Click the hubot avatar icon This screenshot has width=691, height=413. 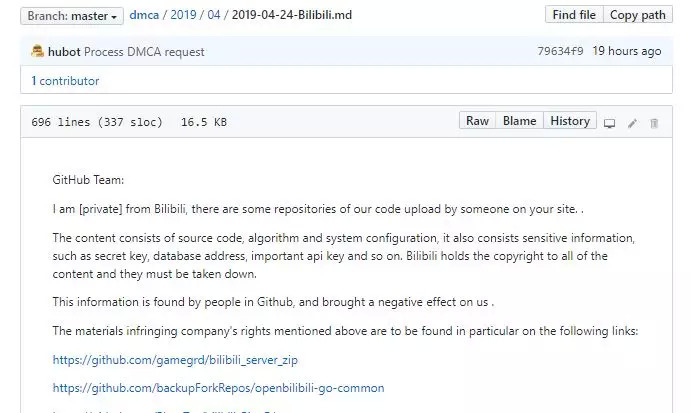pyautogui.click(x=38, y=51)
